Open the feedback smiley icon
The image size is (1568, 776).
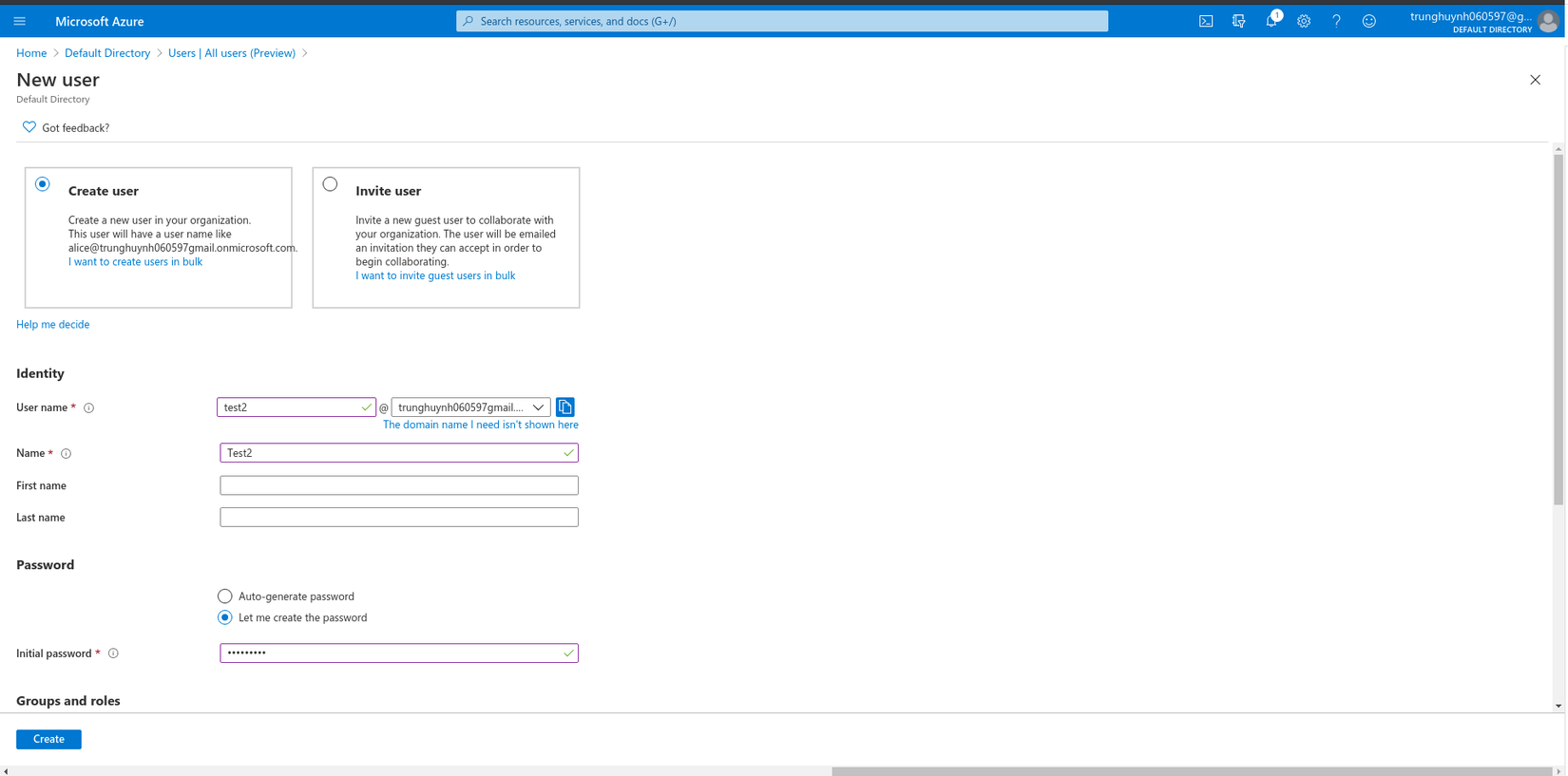coord(1369,21)
